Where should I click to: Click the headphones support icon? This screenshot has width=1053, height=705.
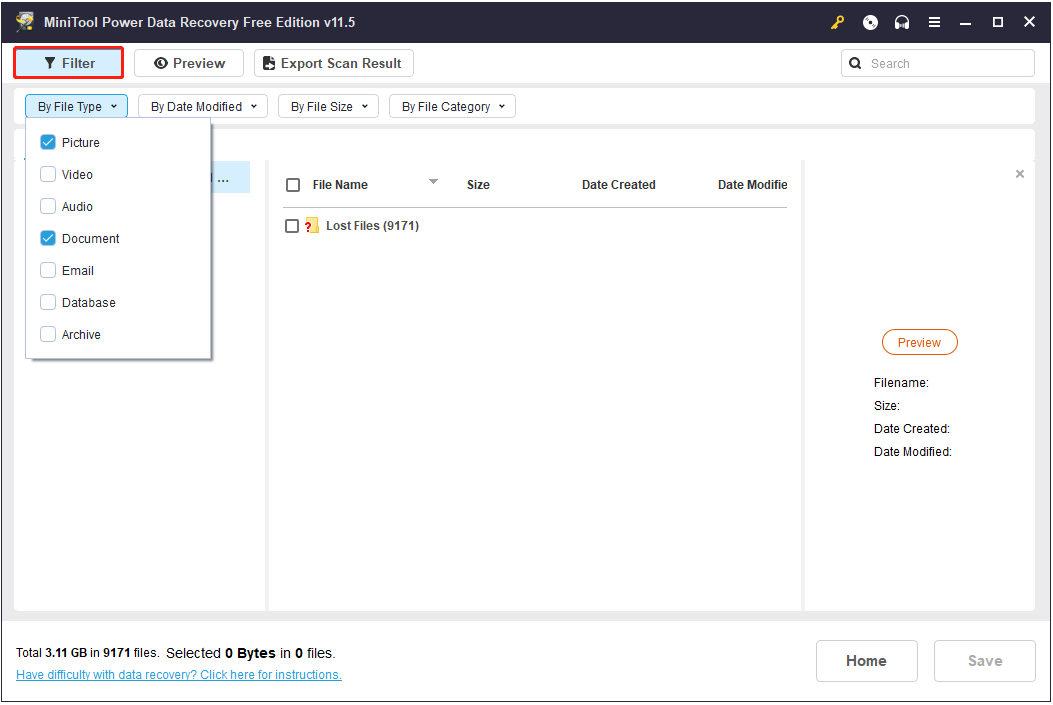(902, 22)
